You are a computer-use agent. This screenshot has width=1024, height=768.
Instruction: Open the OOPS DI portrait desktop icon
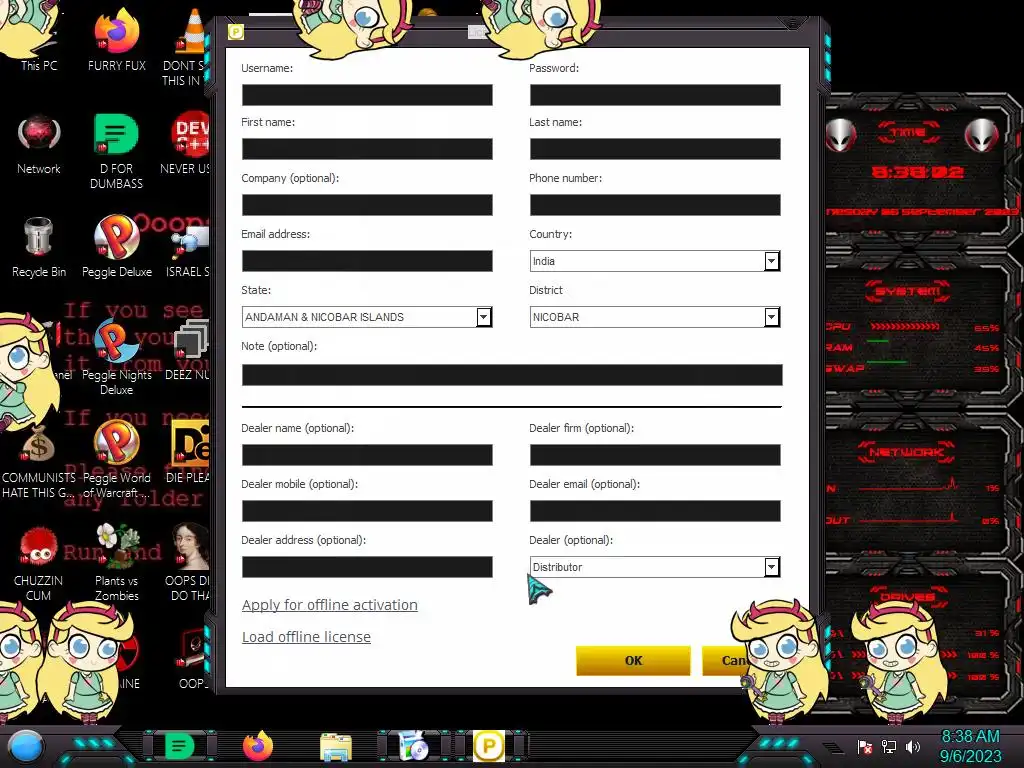pyautogui.click(x=188, y=563)
